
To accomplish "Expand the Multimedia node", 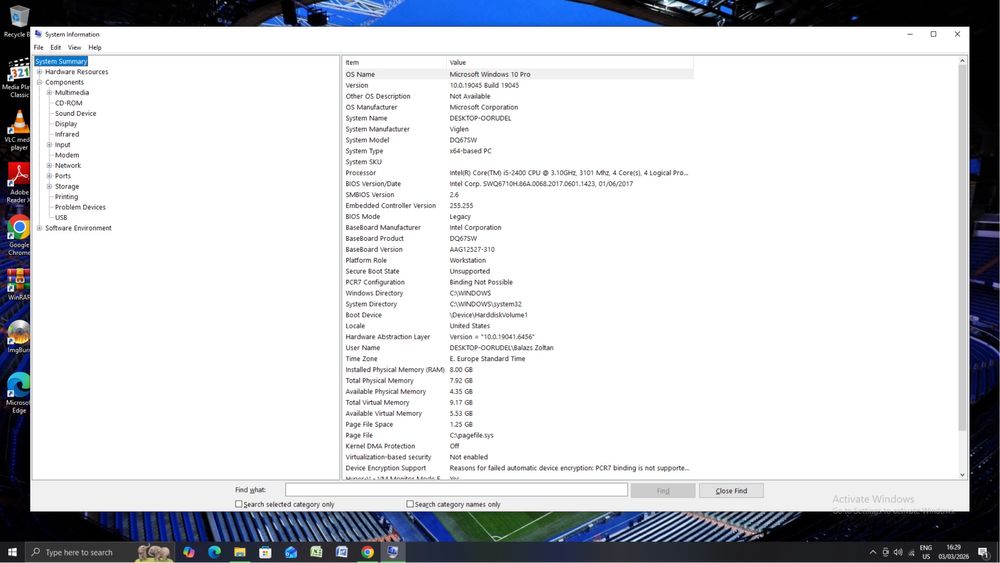I will [x=49, y=92].
